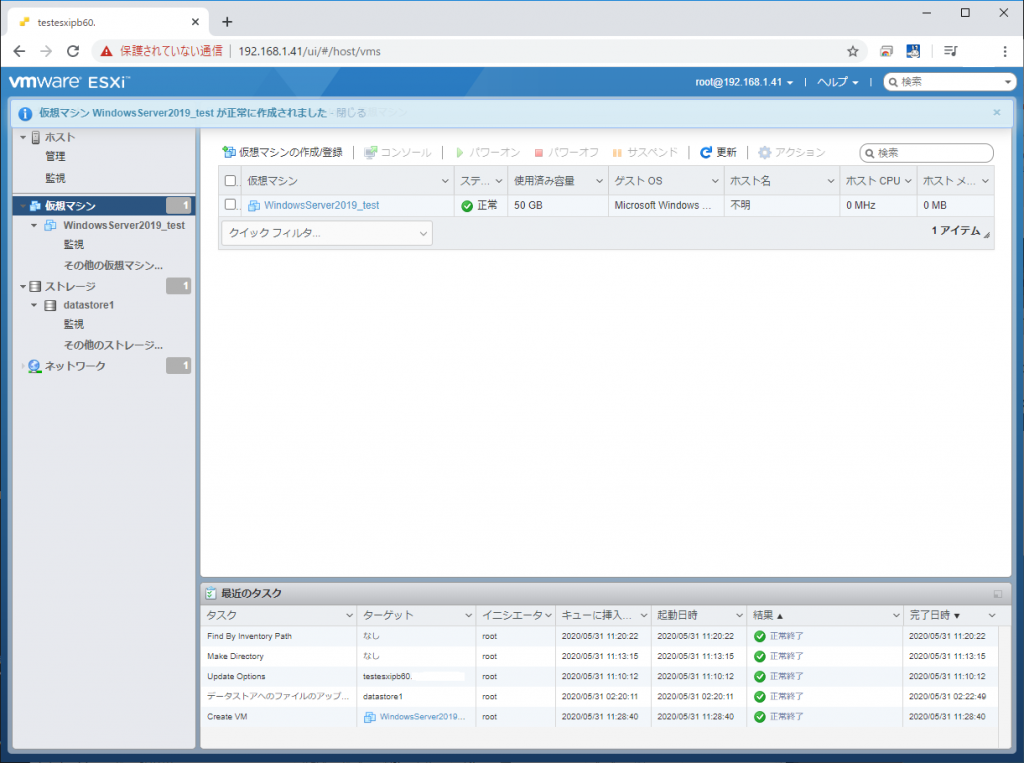1024x763 pixels.
Task: Click the info icon in notification banner
Action: 25,114
